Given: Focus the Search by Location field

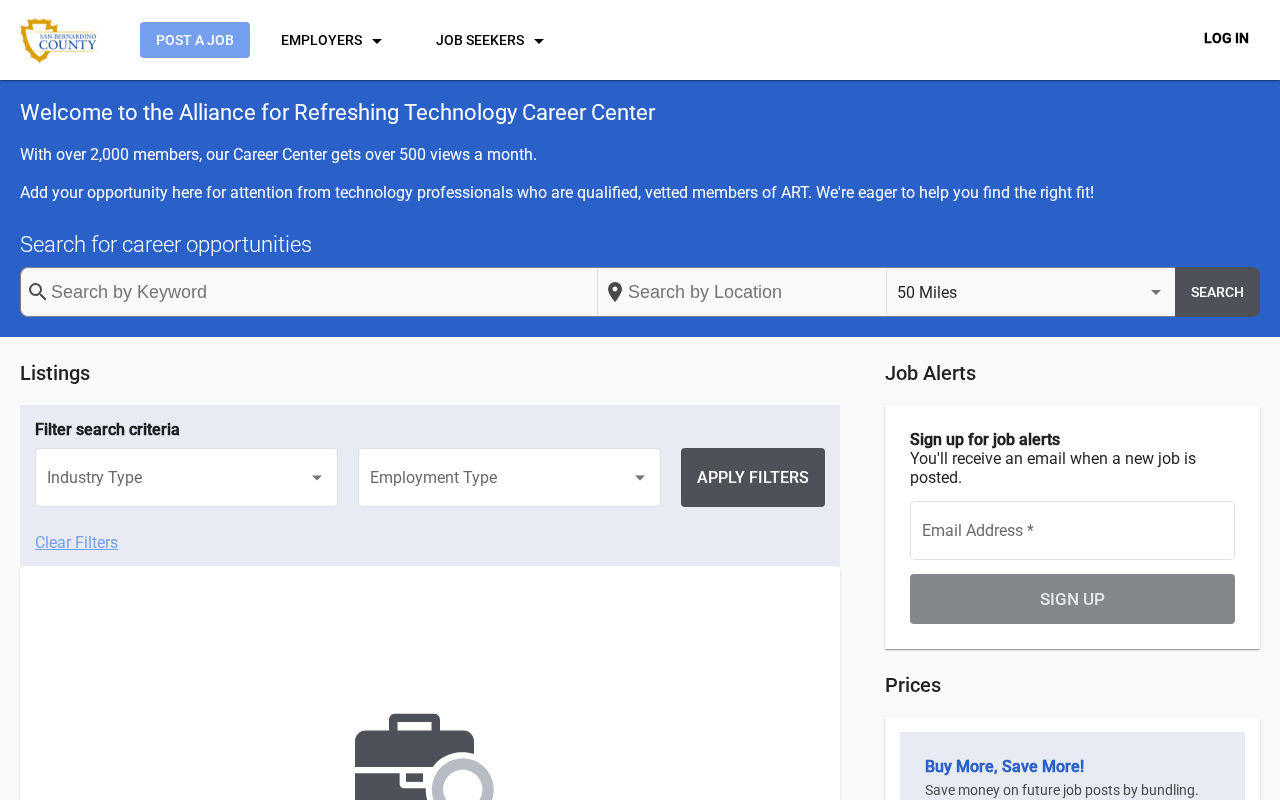Looking at the screenshot, I should coord(742,292).
